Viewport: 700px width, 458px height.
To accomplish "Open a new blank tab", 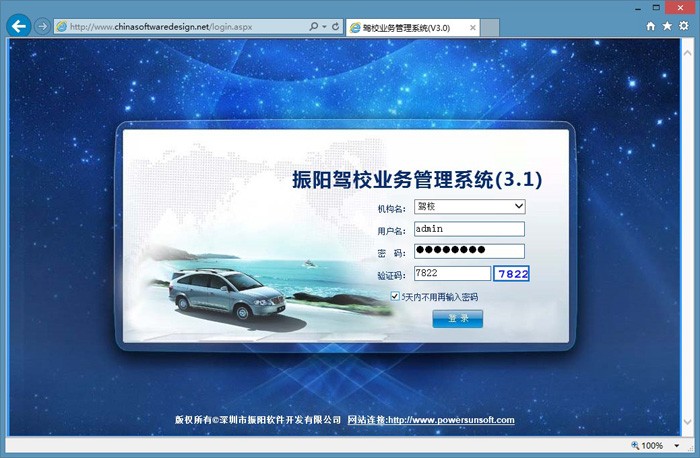I will coord(490,28).
